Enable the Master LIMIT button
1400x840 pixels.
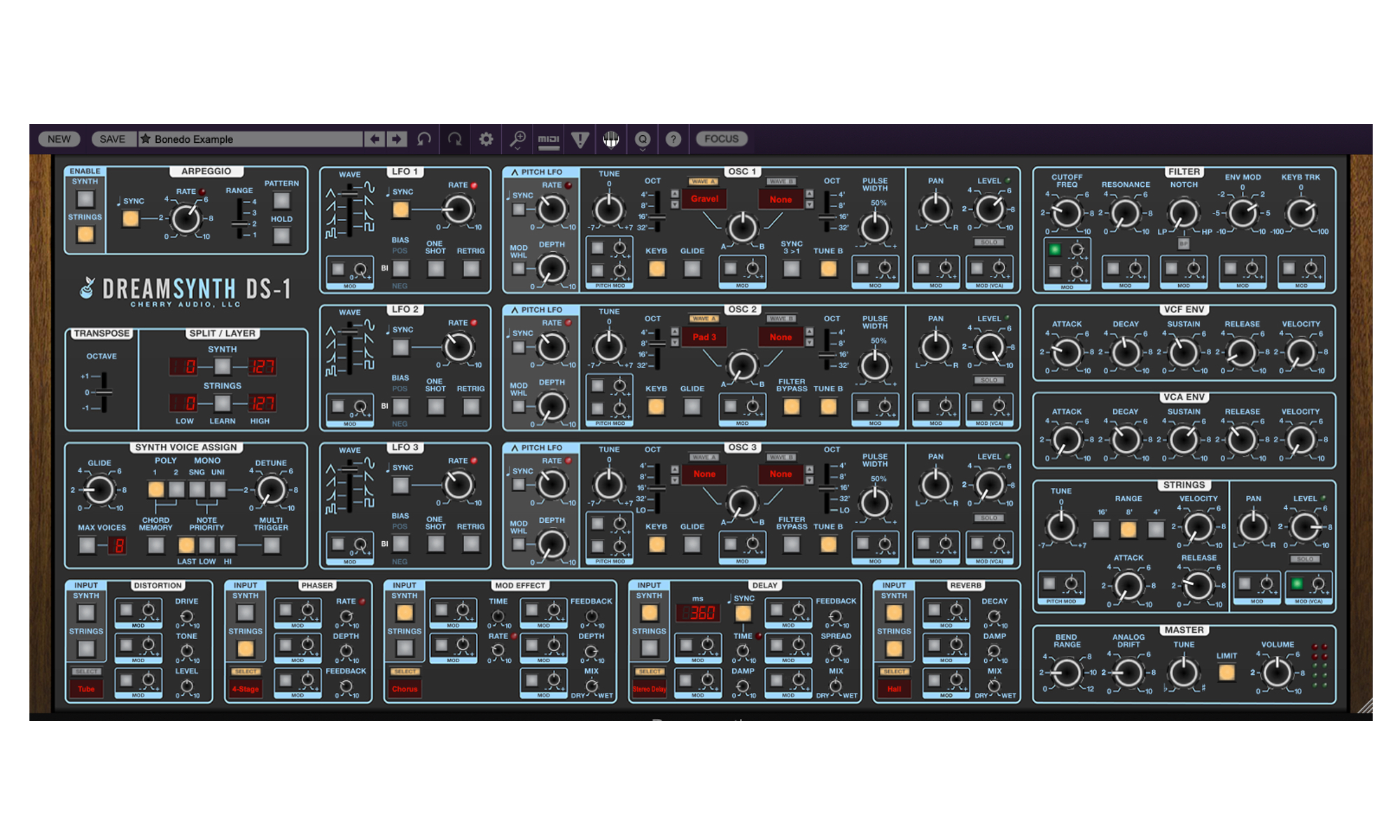pyautogui.click(x=1226, y=673)
